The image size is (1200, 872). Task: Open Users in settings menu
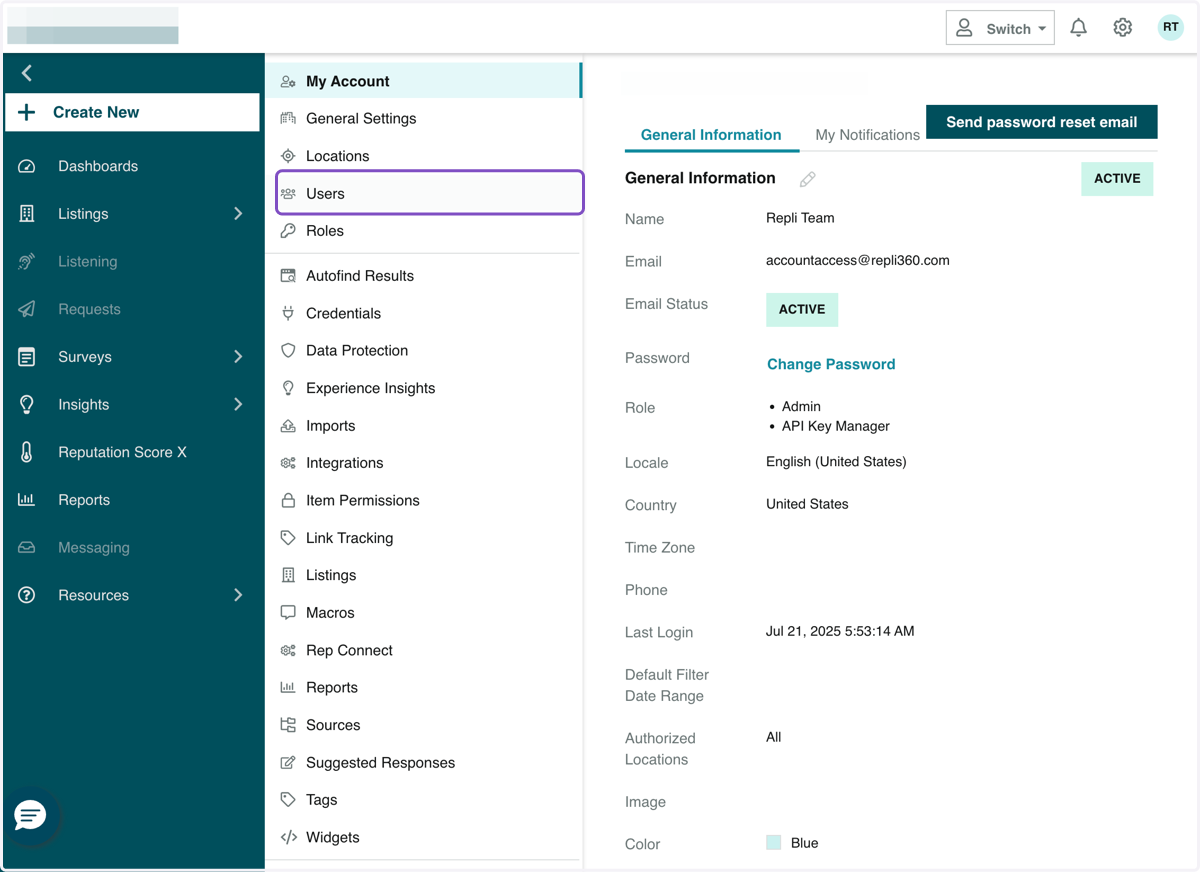430,193
